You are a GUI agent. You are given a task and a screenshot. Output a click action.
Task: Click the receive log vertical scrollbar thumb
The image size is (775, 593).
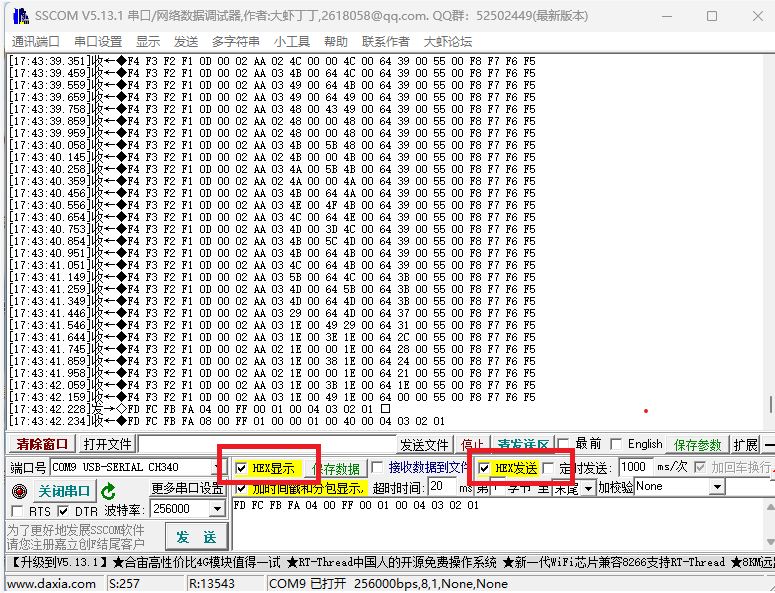(771, 404)
